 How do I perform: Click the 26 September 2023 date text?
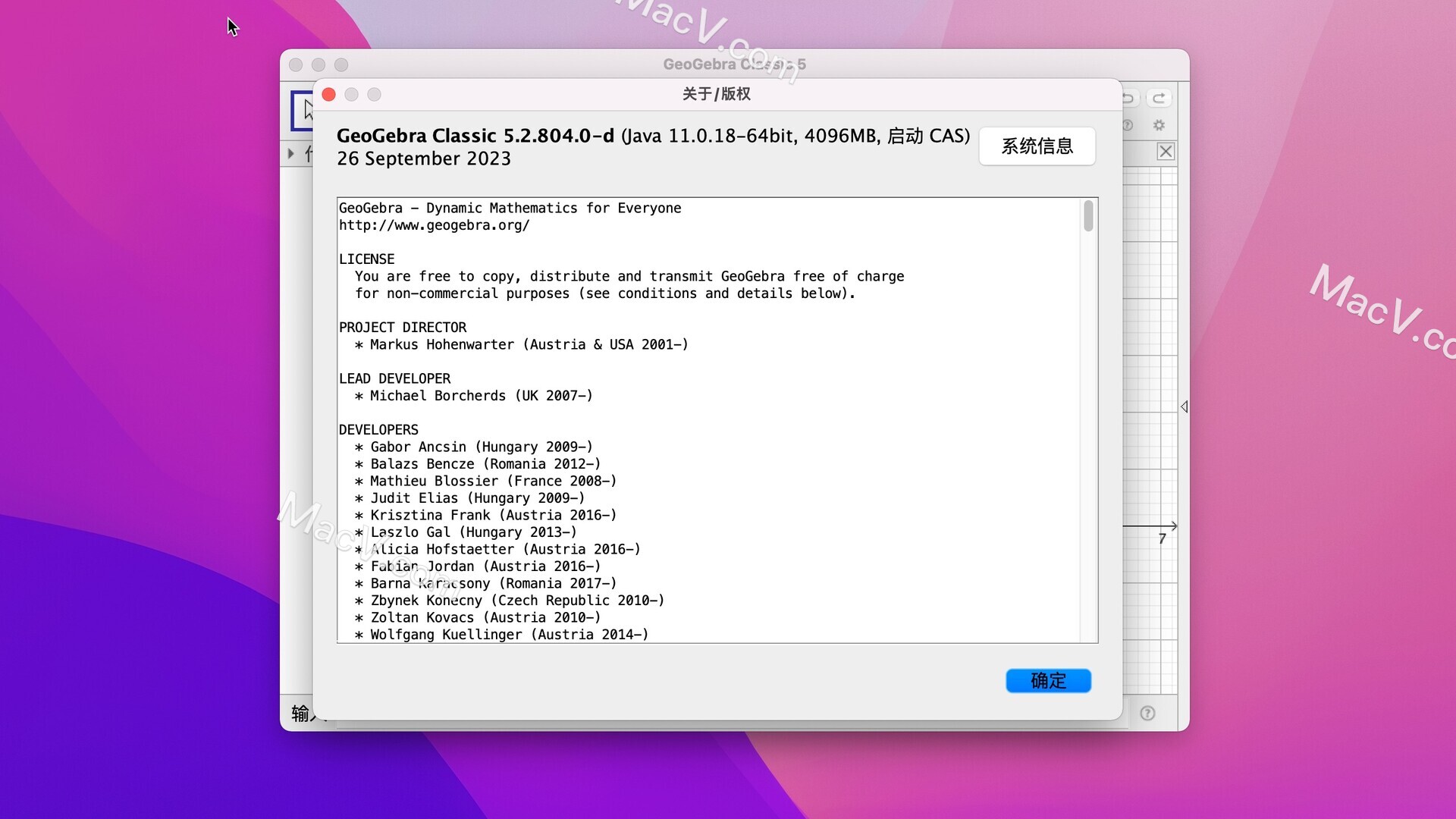point(424,158)
